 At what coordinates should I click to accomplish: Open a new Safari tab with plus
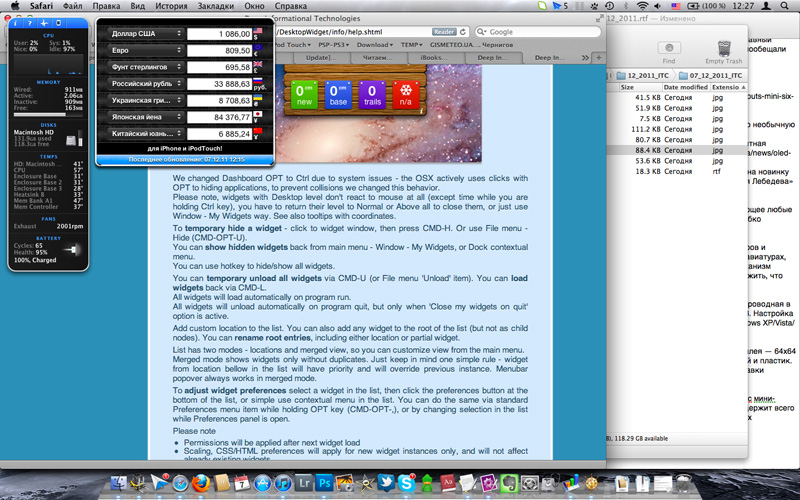(598, 58)
